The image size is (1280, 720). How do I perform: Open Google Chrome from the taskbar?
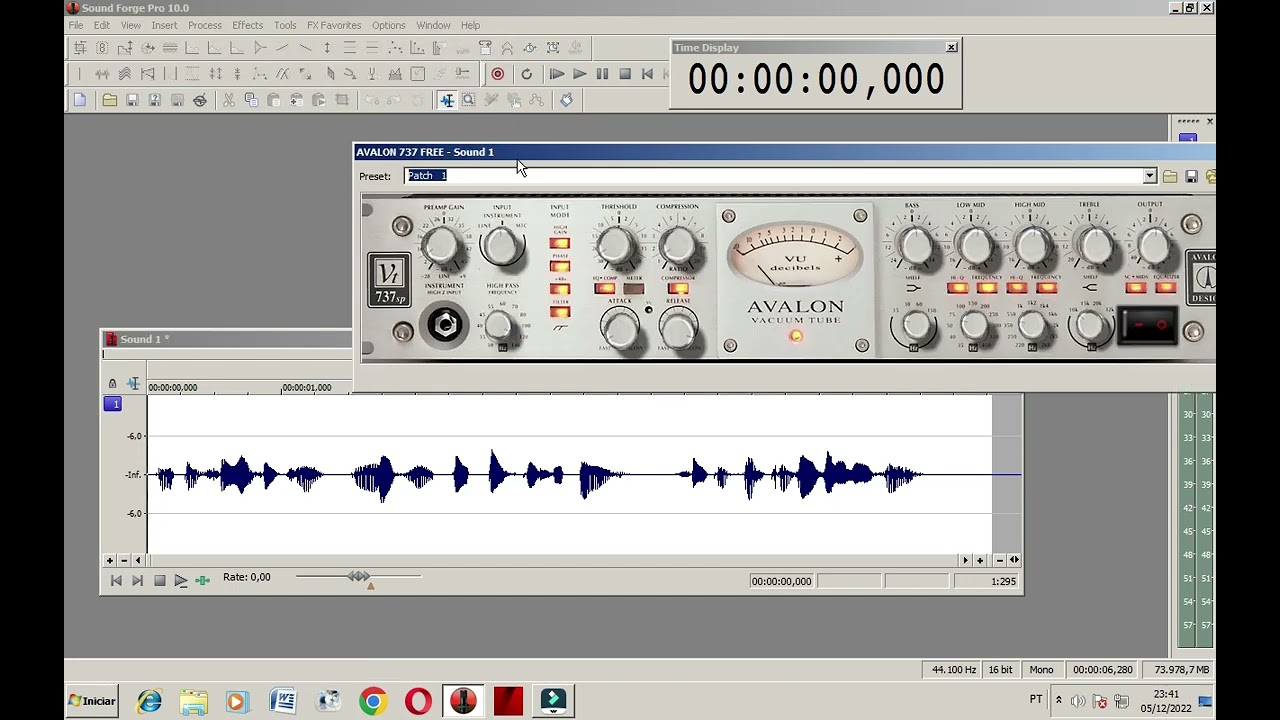coord(373,701)
